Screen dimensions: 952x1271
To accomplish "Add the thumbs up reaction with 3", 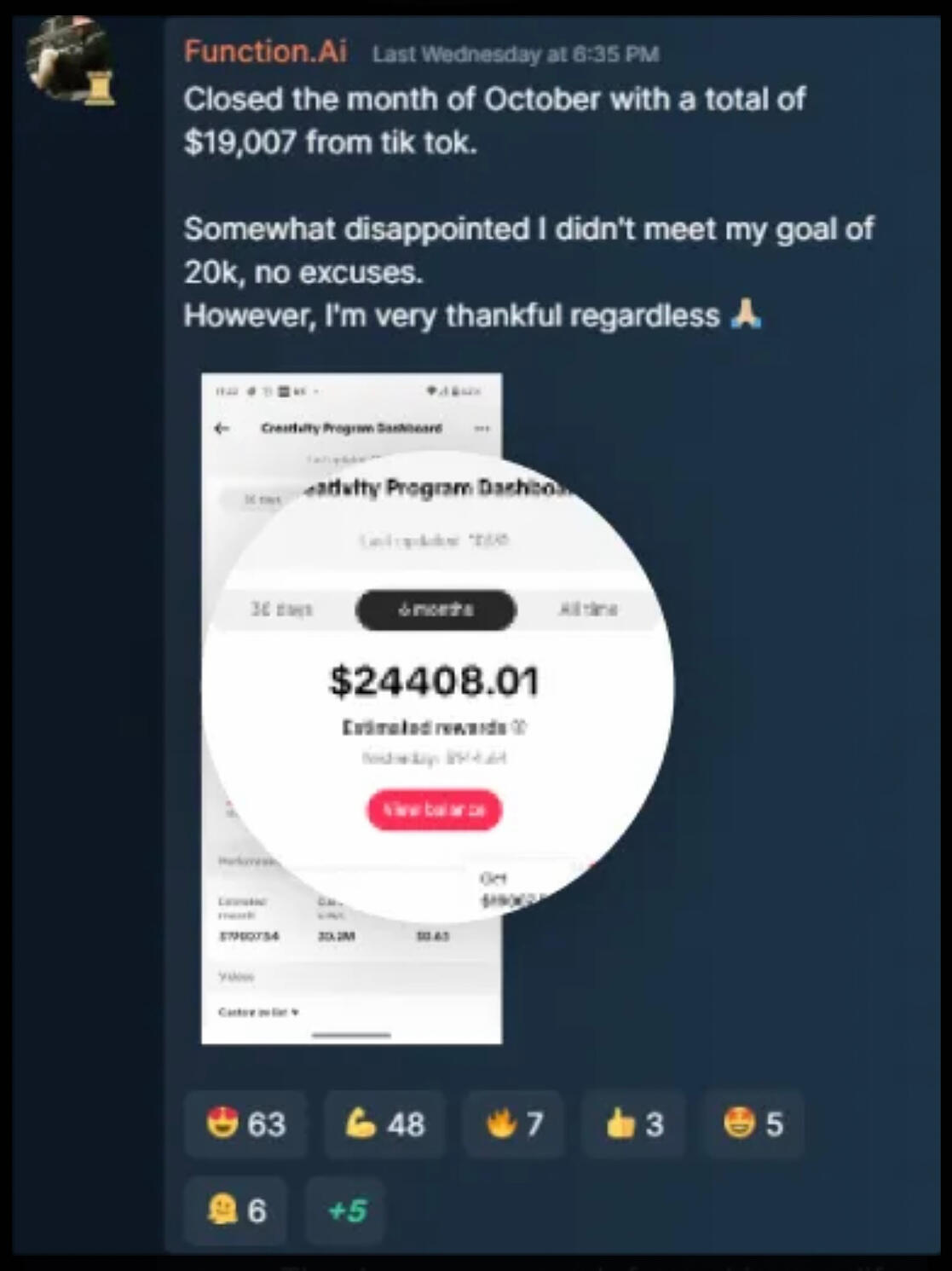I will click(633, 1124).
